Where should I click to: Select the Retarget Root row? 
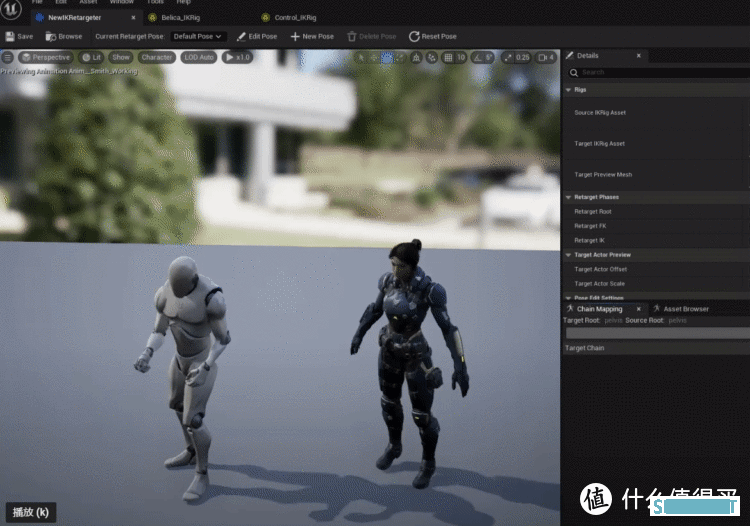656,211
